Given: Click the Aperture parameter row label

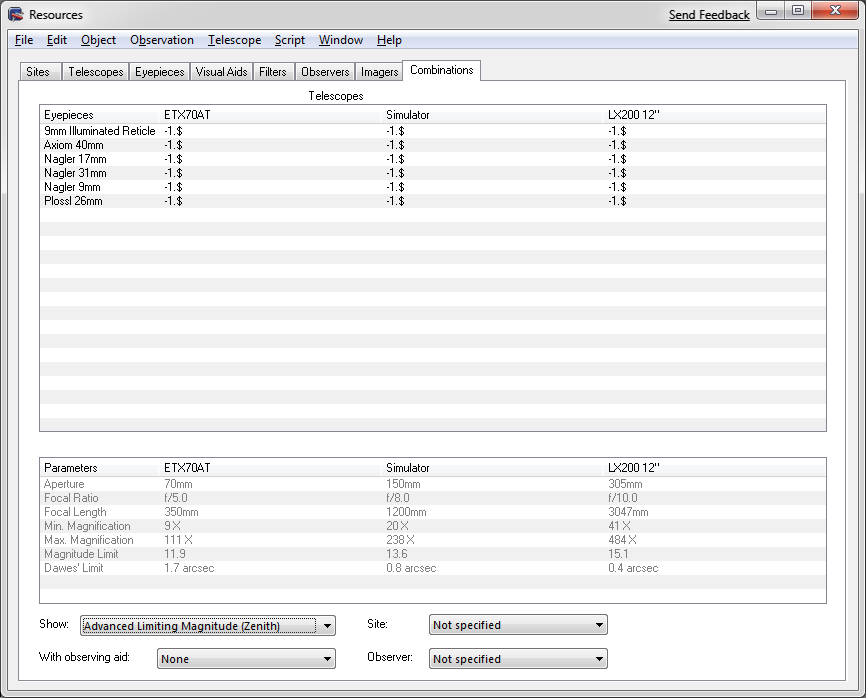Looking at the screenshot, I should tap(64, 484).
